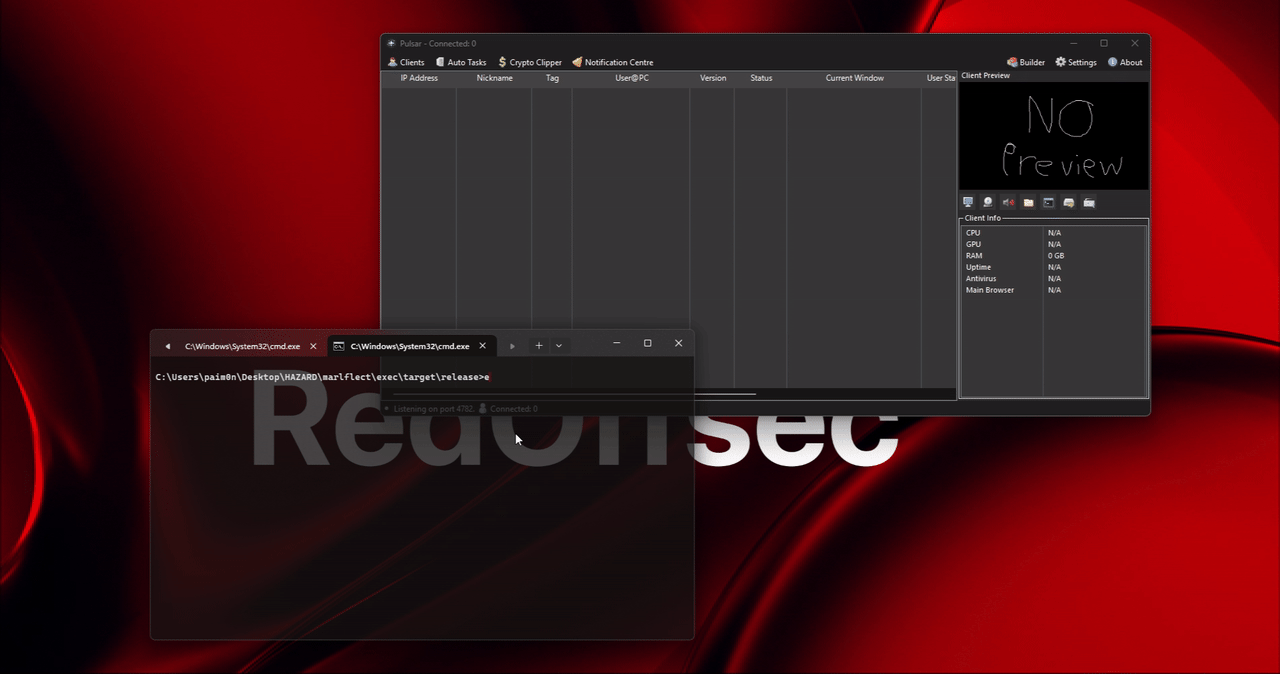
Task: Select the CPU row in Client Info
Action: [1054, 233]
